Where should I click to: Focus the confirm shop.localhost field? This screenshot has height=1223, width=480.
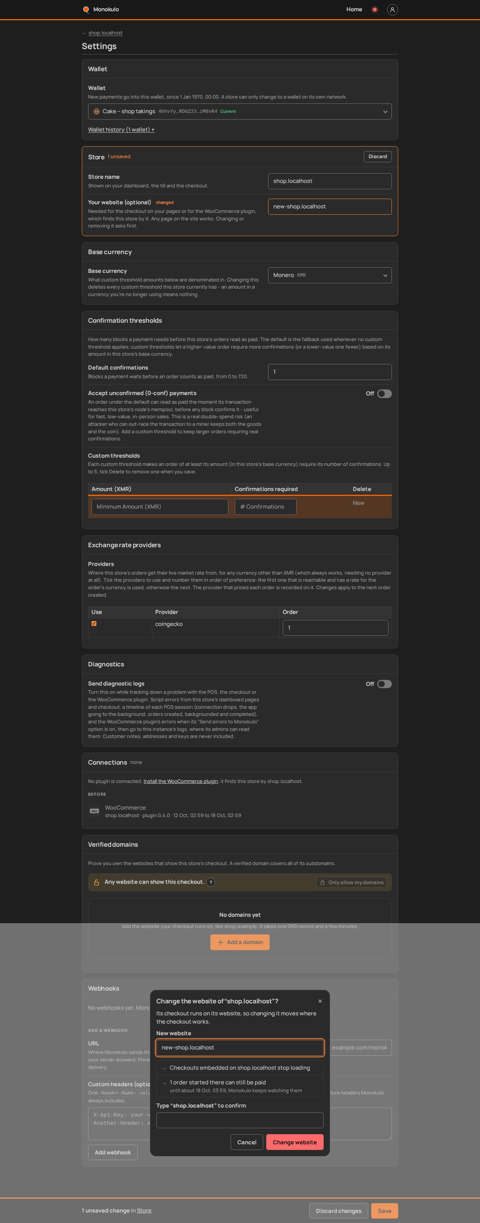[x=240, y=1121]
